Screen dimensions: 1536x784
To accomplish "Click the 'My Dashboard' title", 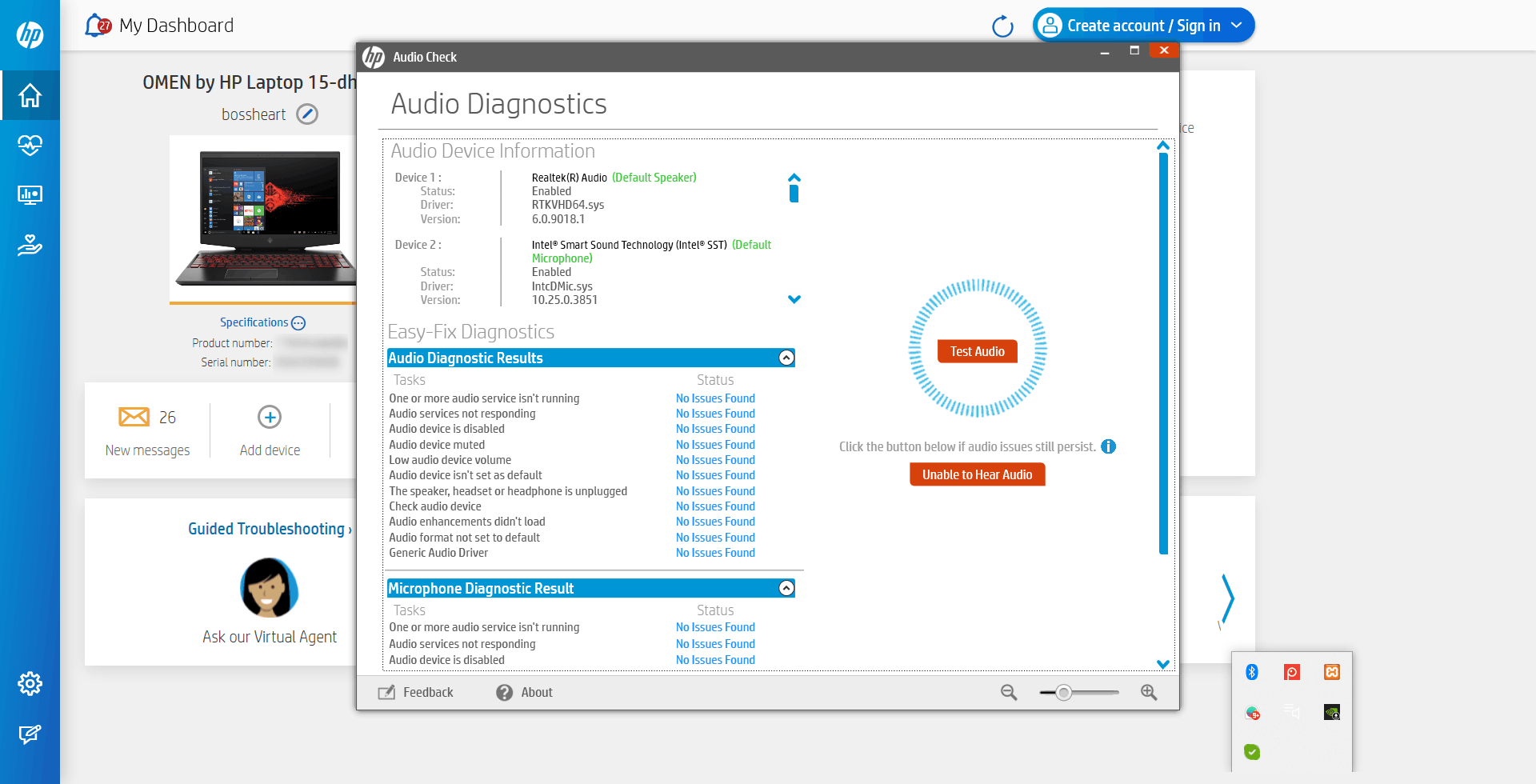I will click(177, 26).
